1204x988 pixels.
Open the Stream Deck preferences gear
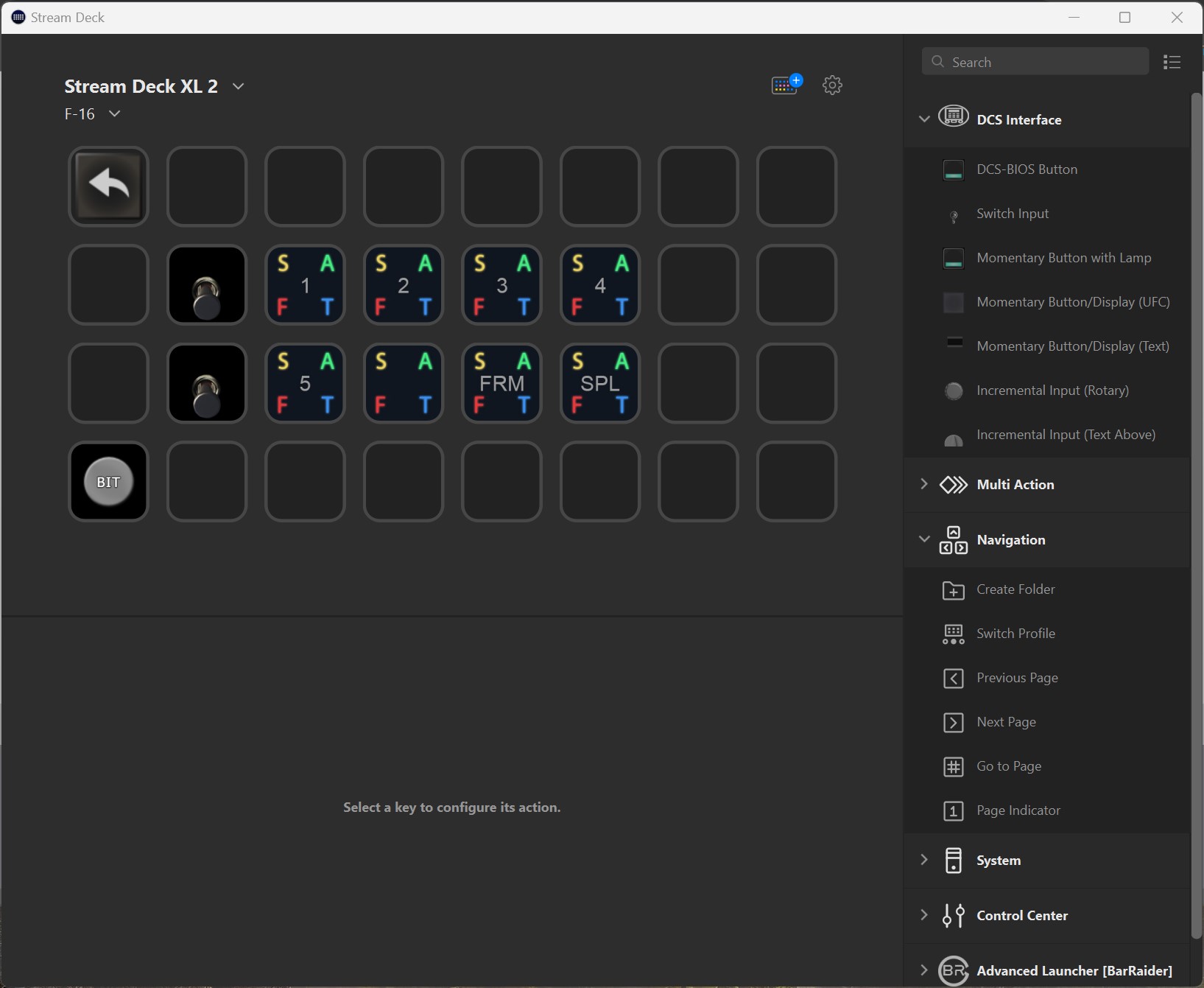[832, 85]
